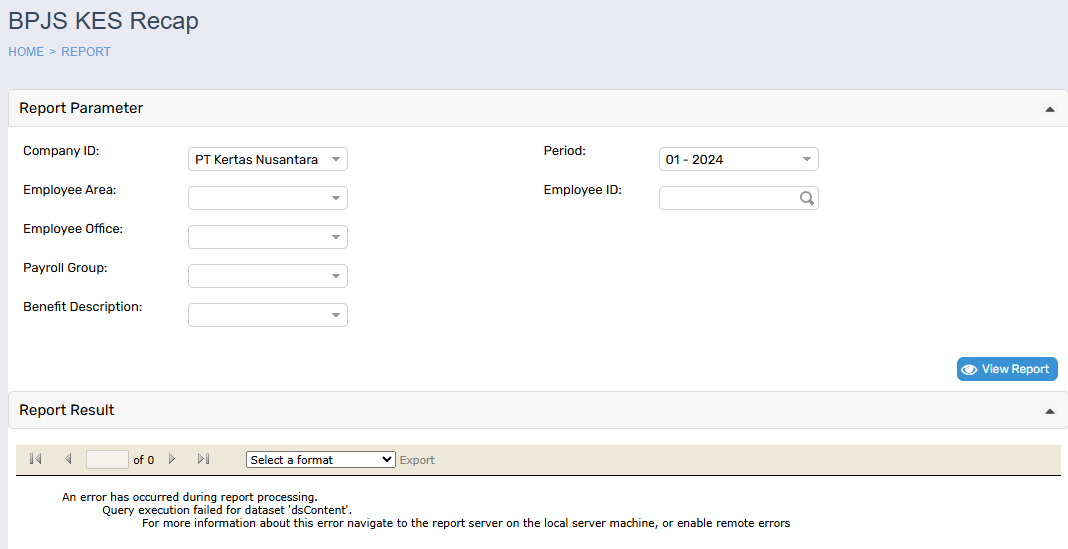Focus the current page number field
The width and height of the screenshot is (1068, 549).
[107, 460]
